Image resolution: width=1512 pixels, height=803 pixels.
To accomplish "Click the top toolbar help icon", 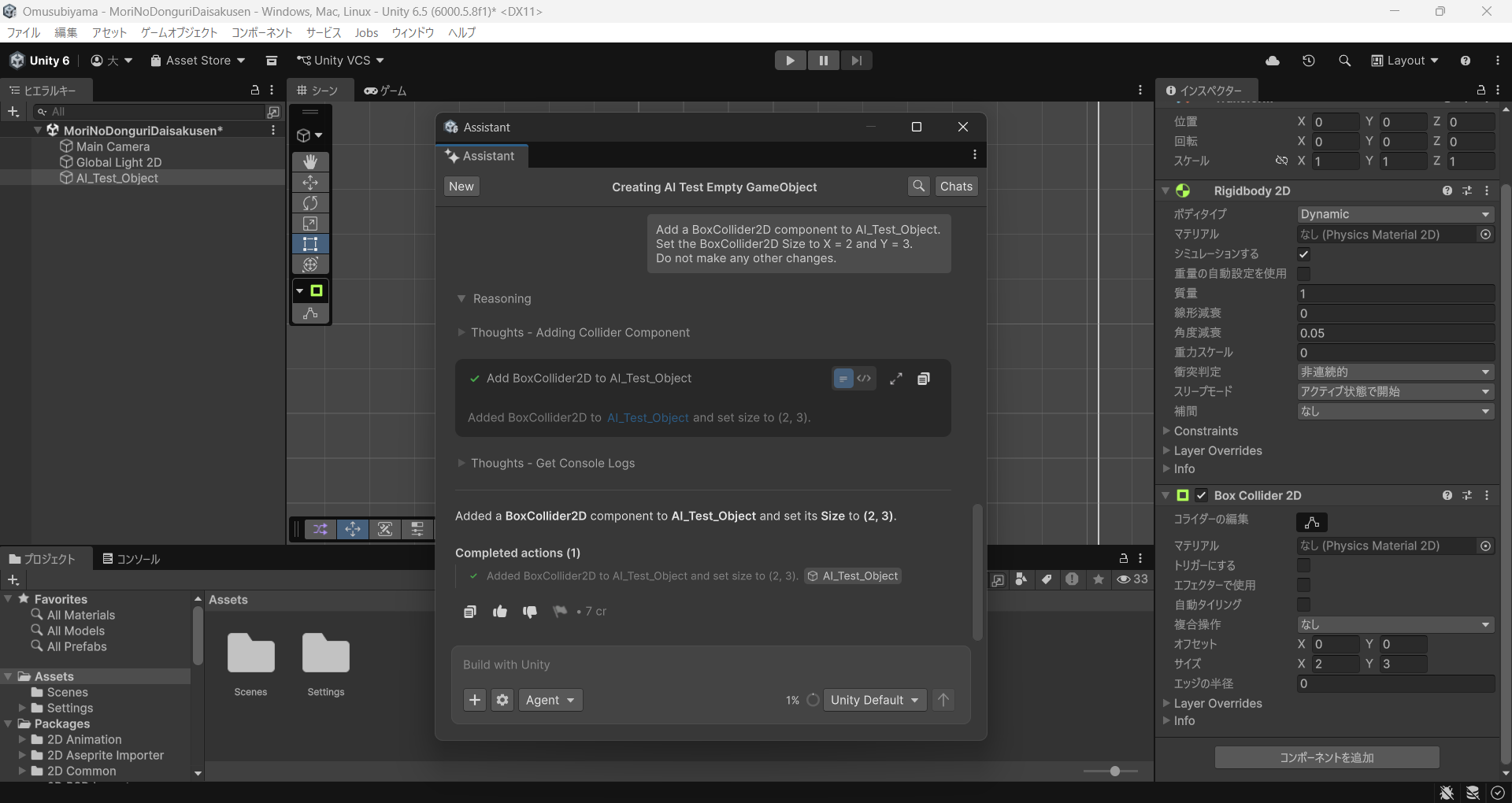I will [x=1466, y=61].
